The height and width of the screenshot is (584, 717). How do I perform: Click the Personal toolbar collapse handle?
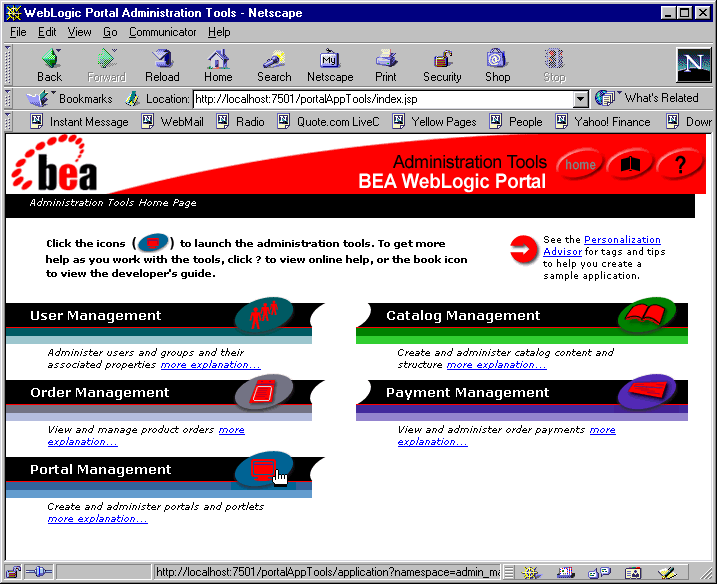pyautogui.click(x=7, y=121)
